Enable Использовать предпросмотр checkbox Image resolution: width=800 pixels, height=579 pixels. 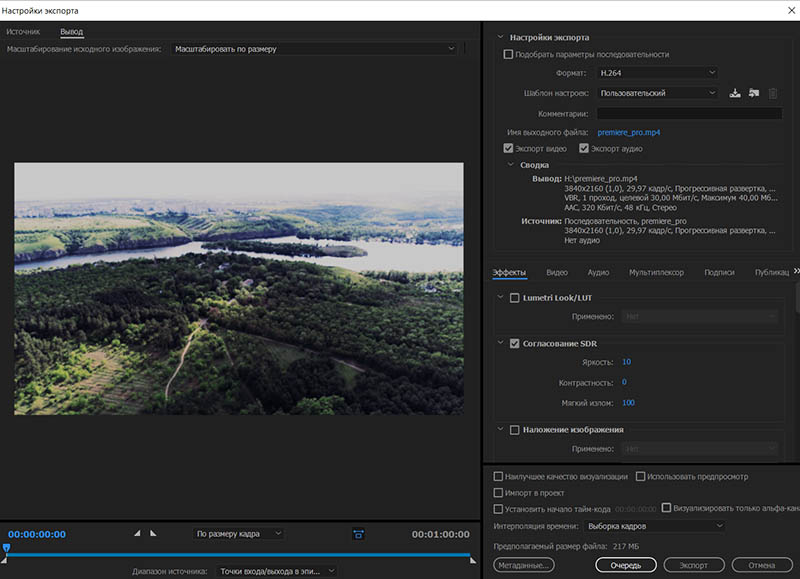(640, 476)
